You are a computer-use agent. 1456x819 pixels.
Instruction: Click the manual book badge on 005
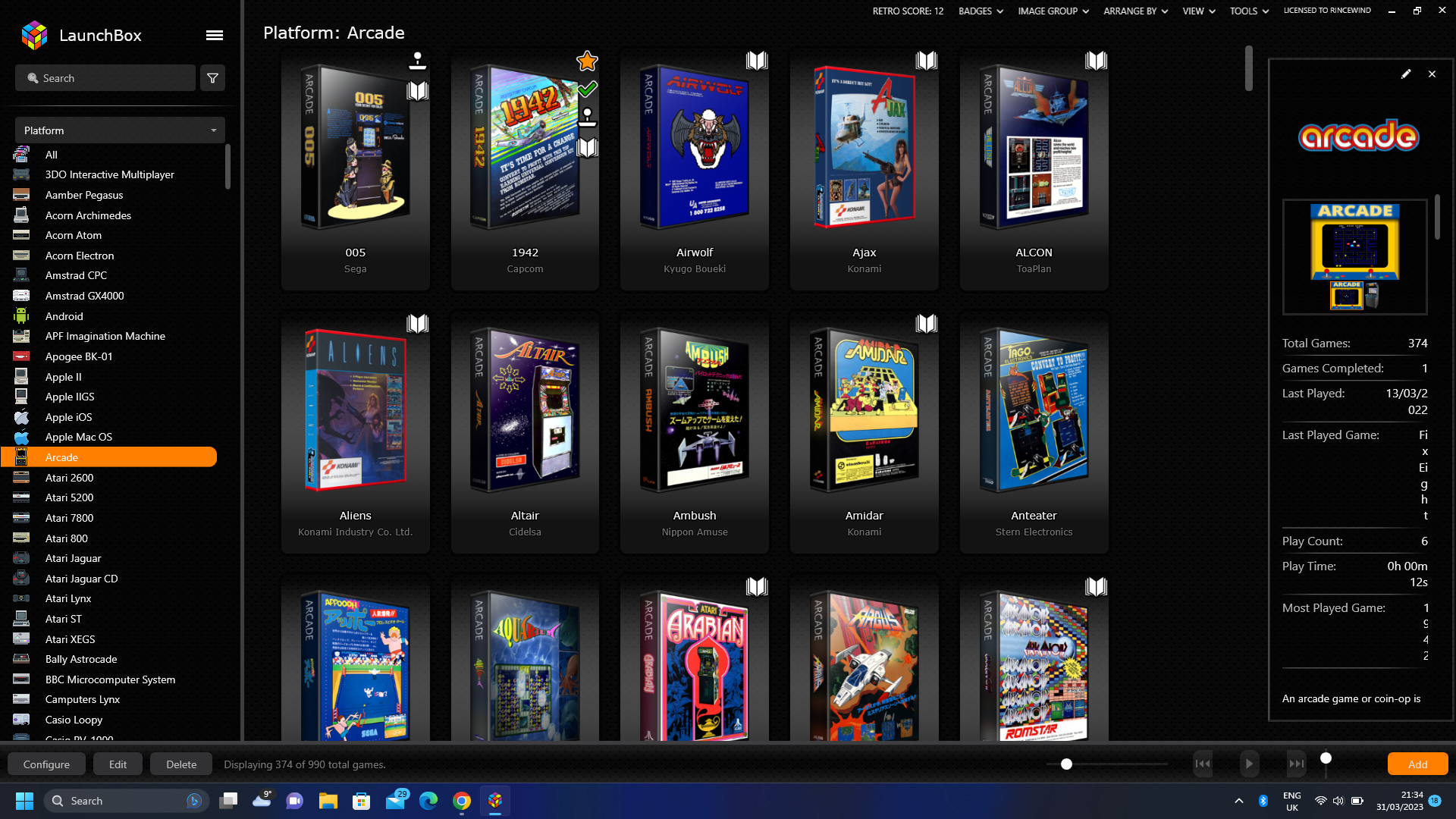[x=417, y=91]
